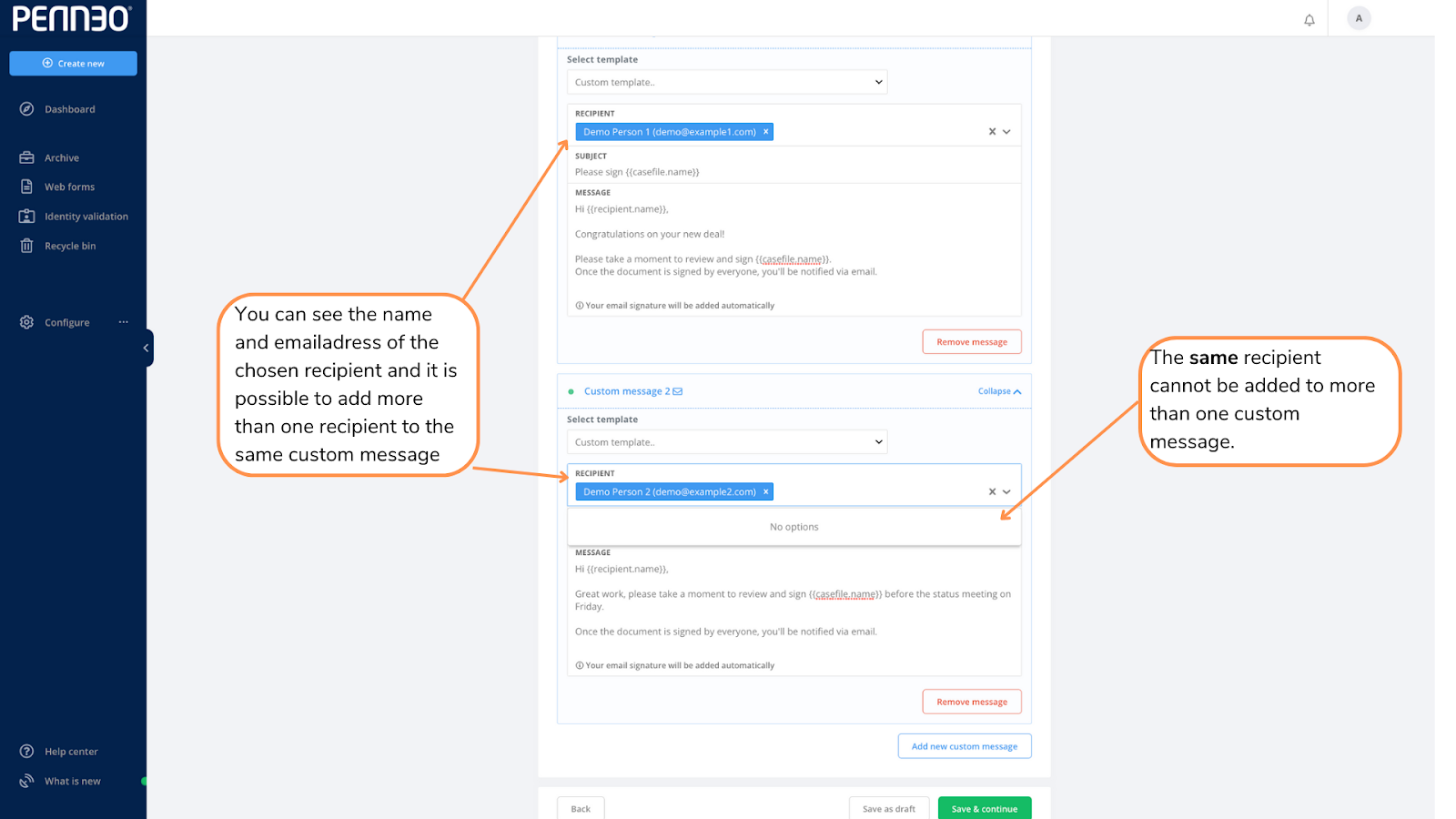
Task: Collapse the sidebar with the arrow handle
Action: [x=147, y=348]
